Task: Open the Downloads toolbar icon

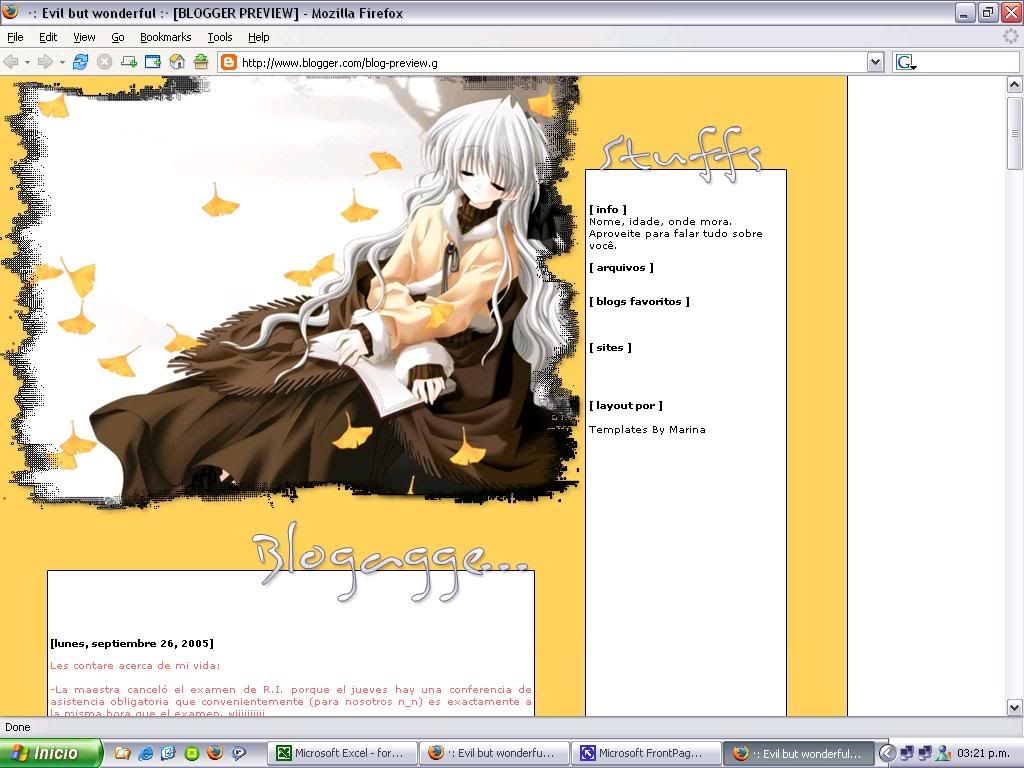Action: [x=201, y=62]
